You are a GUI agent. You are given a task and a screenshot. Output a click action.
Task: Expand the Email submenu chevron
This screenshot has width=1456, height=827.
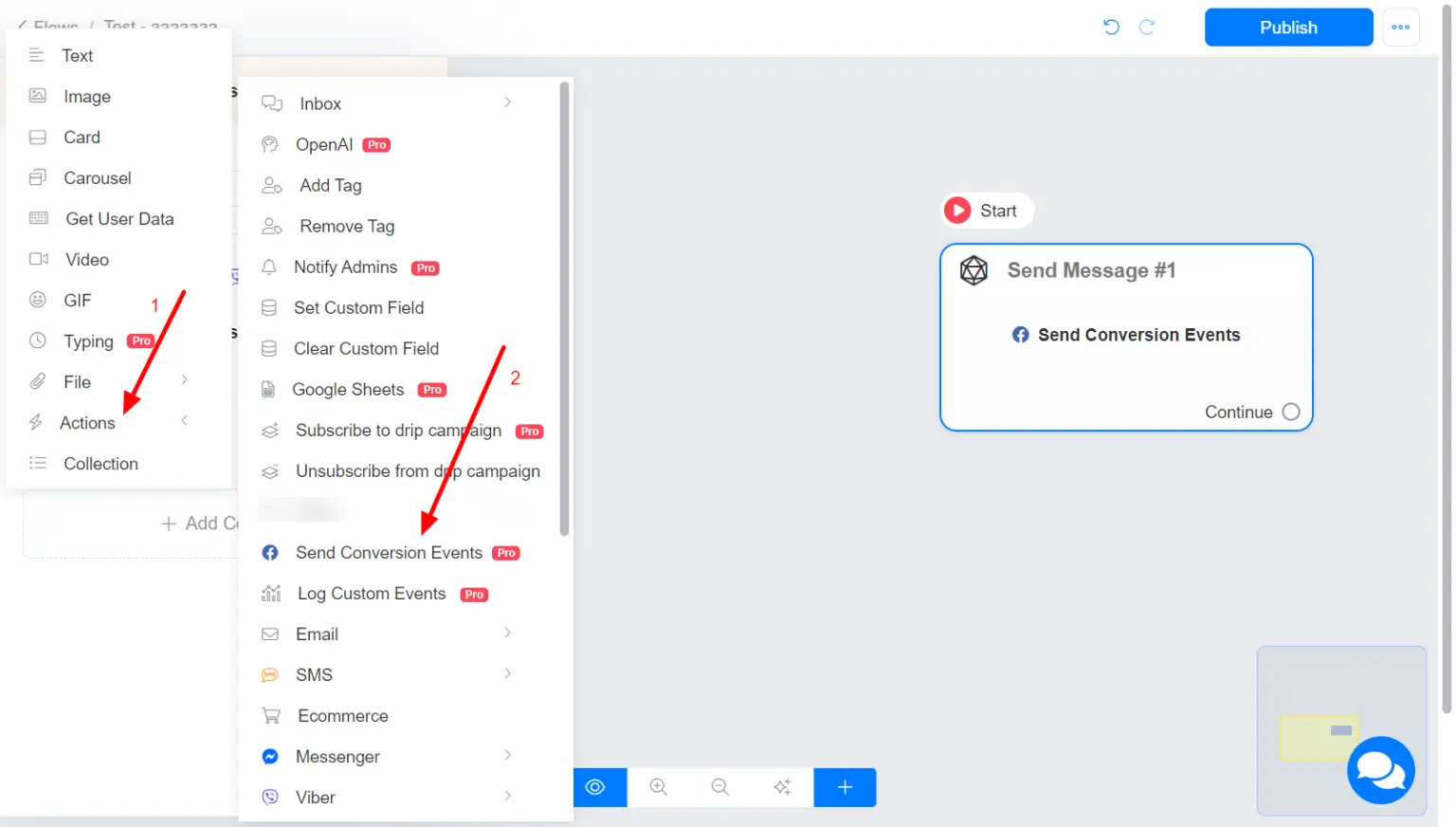pos(508,633)
